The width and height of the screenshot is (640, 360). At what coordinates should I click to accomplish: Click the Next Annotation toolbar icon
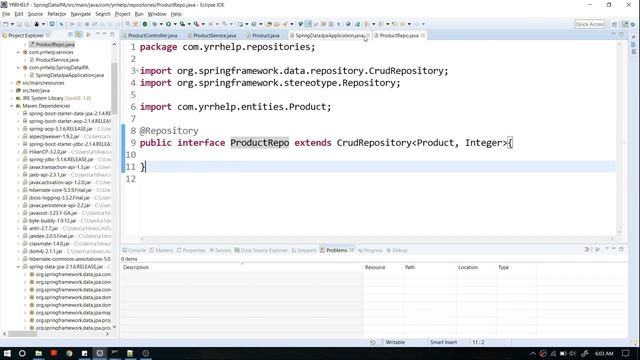click(x=367, y=24)
